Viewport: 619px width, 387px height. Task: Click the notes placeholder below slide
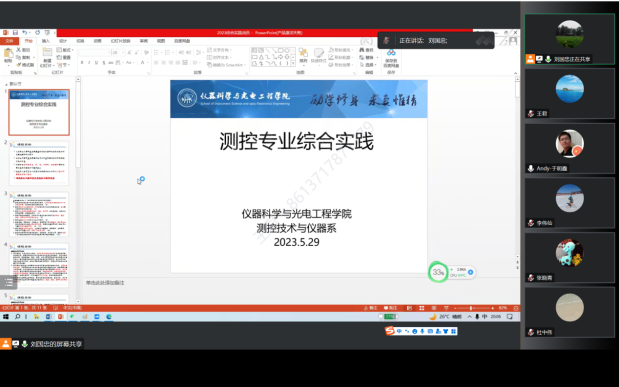(105, 283)
